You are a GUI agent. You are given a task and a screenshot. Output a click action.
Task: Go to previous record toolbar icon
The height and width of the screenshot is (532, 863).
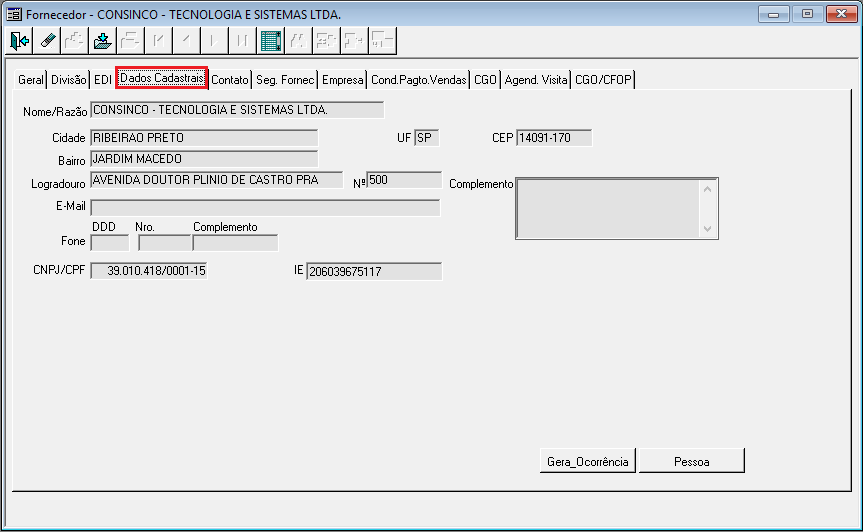pos(187,41)
